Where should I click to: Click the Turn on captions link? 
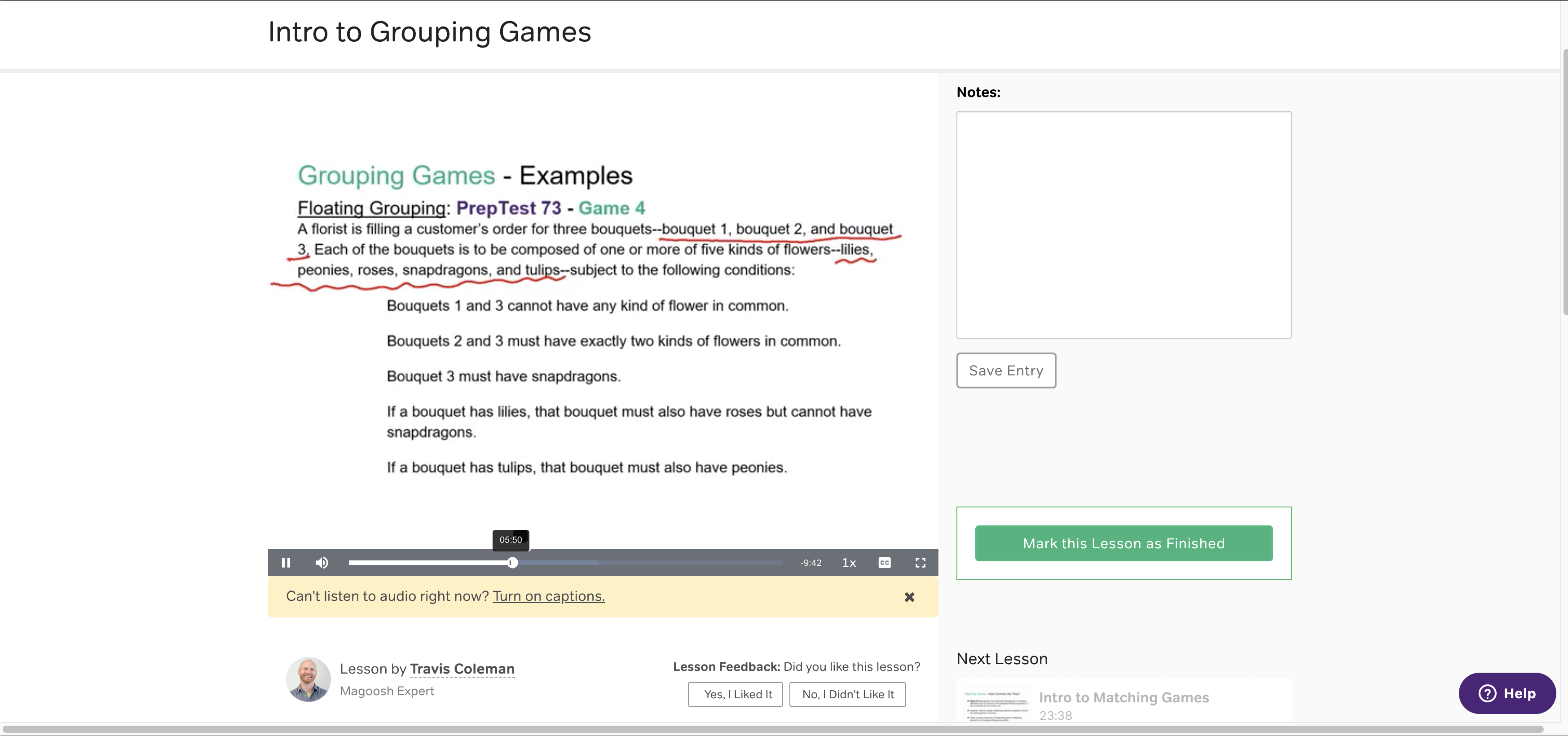click(548, 596)
